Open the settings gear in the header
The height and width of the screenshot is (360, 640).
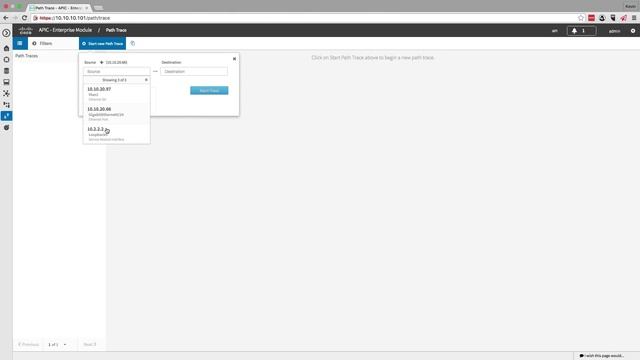pos(633,31)
